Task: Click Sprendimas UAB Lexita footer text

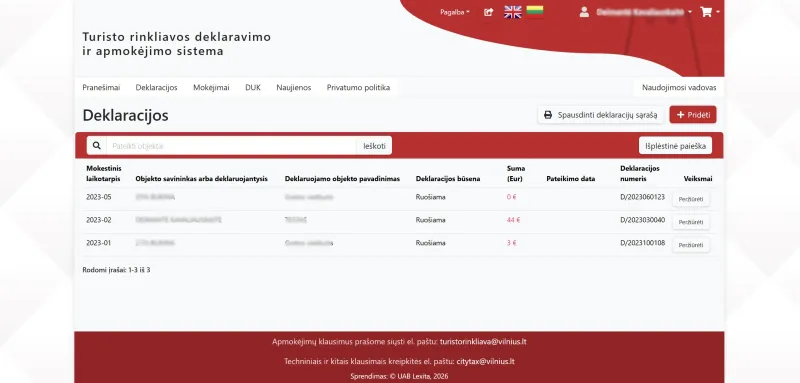Action: coord(399,376)
